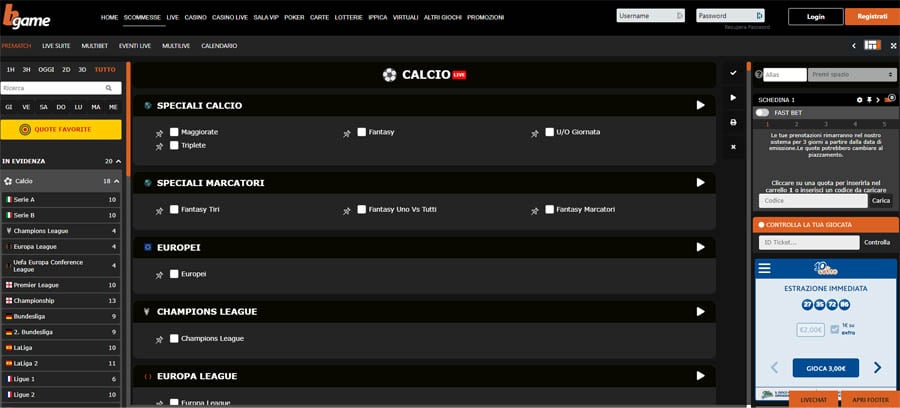900x408 pixels.
Task: Open the betslip settings gear
Action: [859, 100]
